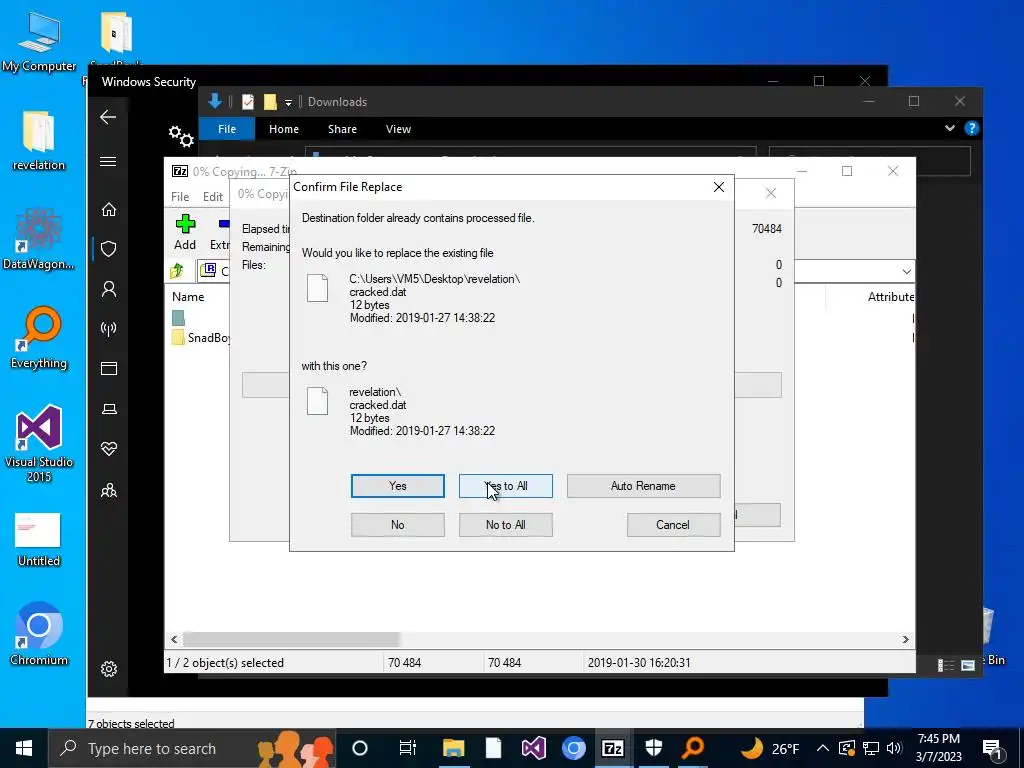Switch to Windows Security taskbar icon

click(654, 748)
